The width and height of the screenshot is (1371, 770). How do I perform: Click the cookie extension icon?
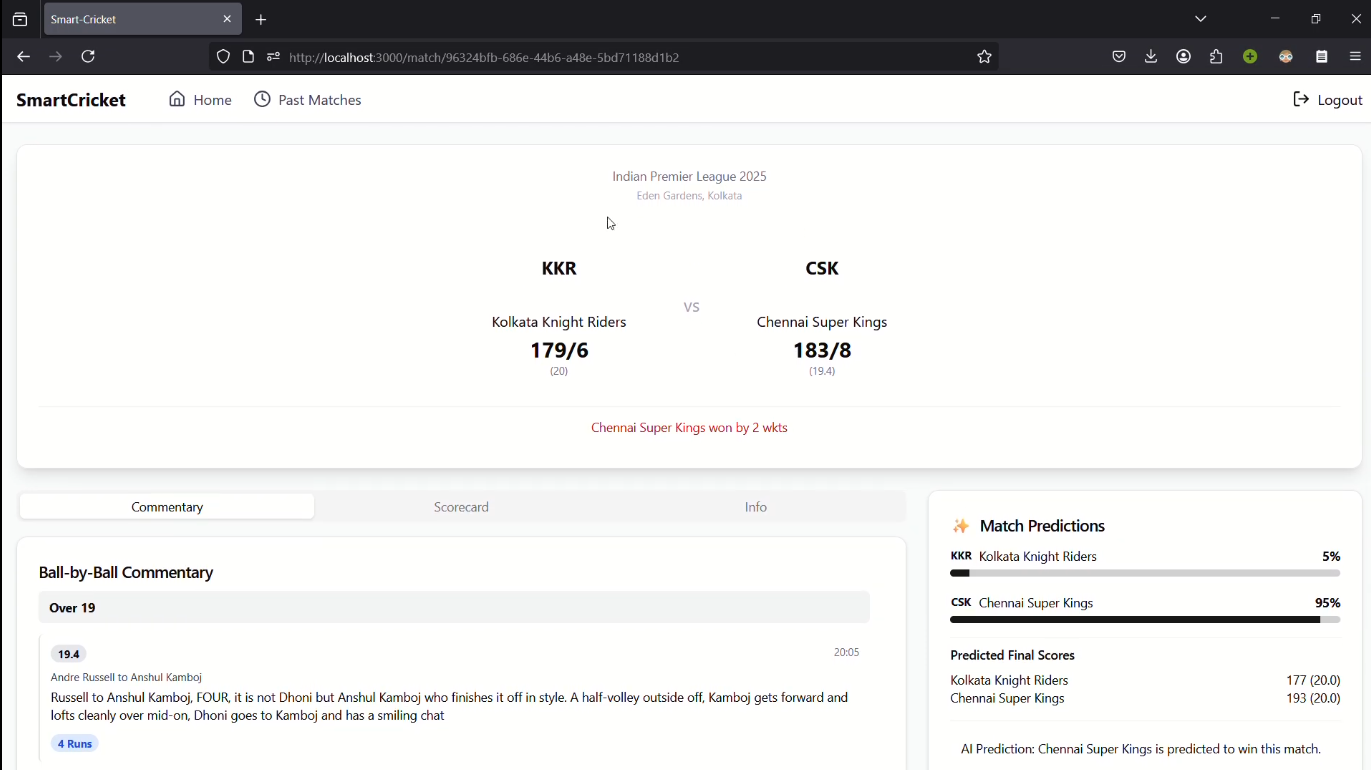tap(1286, 57)
